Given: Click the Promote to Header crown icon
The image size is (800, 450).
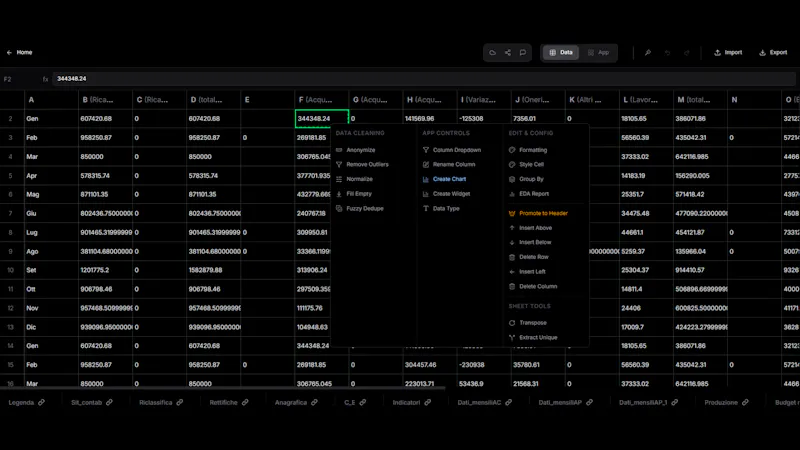Looking at the screenshot, I should [x=512, y=213].
